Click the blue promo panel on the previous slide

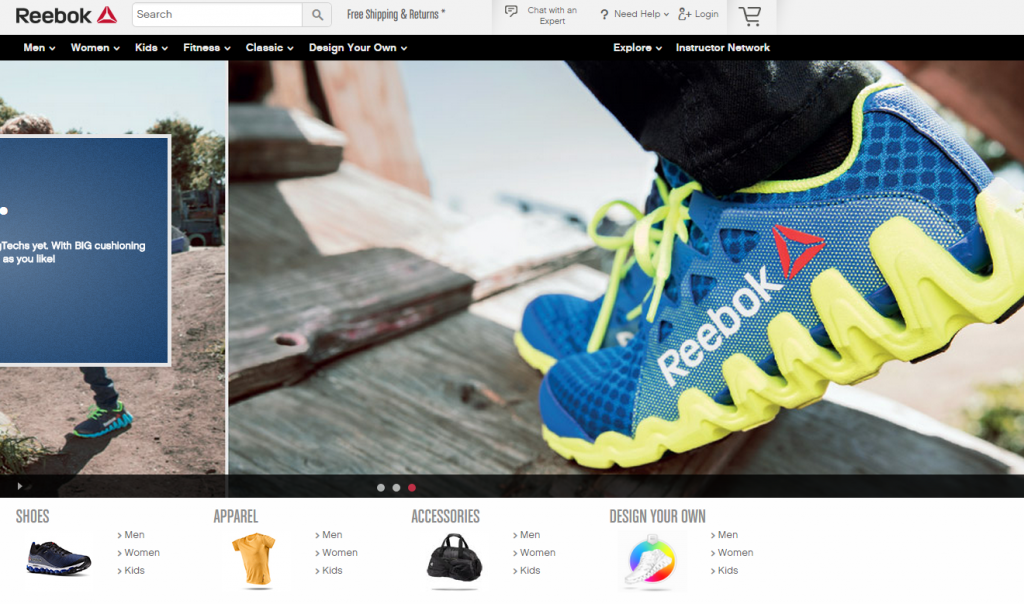pyautogui.click(x=84, y=250)
